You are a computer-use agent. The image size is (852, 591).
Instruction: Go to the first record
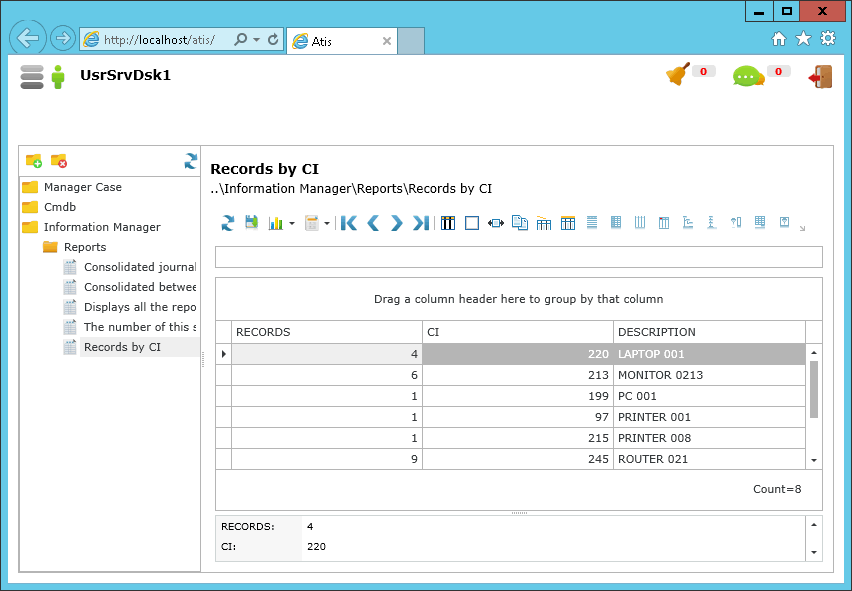pyautogui.click(x=349, y=223)
